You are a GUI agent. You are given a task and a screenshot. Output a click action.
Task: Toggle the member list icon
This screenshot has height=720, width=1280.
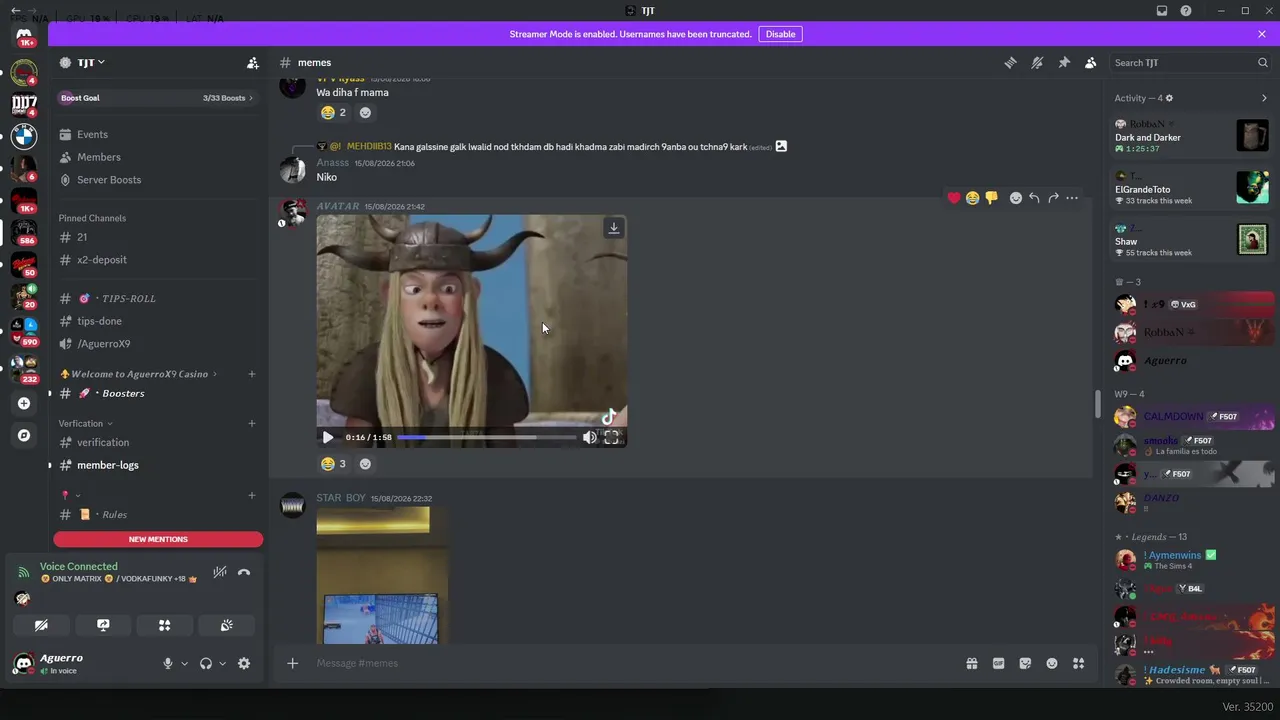1091,63
